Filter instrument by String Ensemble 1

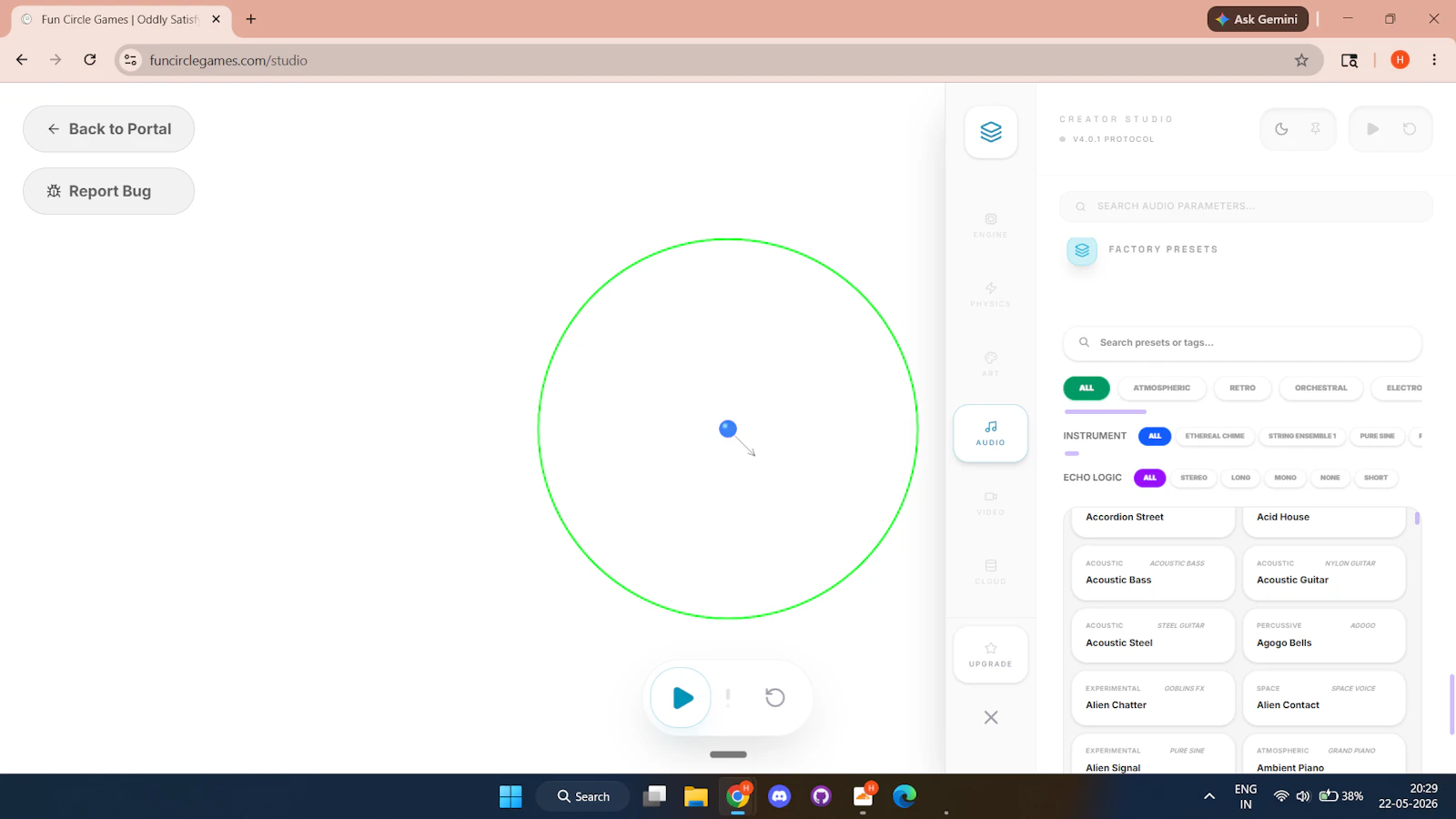pos(1302,436)
